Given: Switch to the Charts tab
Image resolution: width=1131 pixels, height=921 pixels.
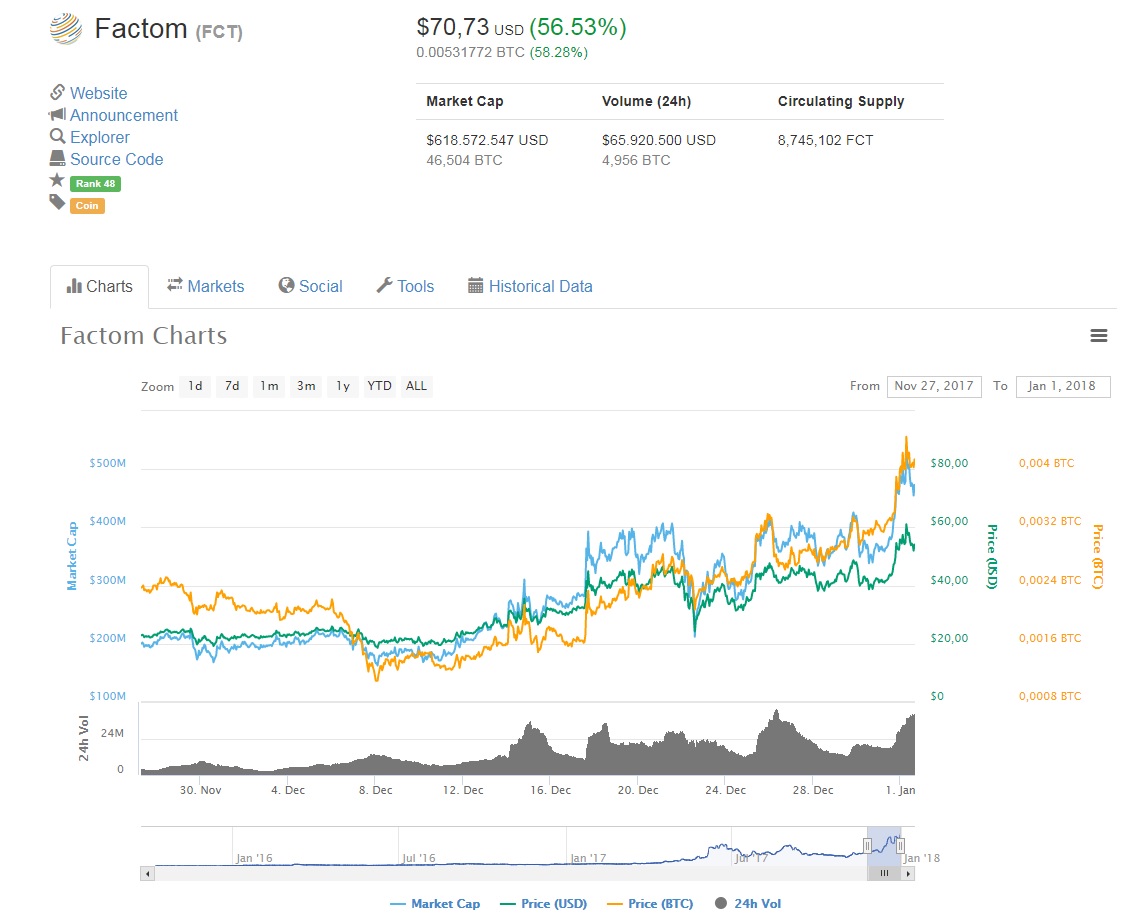Looking at the screenshot, I should [x=100, y=286].
